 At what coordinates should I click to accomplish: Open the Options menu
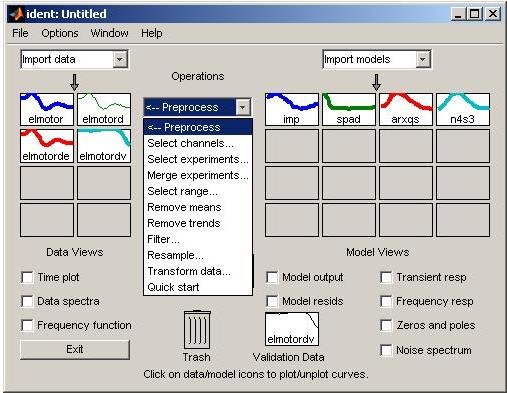tap(60, 33)
